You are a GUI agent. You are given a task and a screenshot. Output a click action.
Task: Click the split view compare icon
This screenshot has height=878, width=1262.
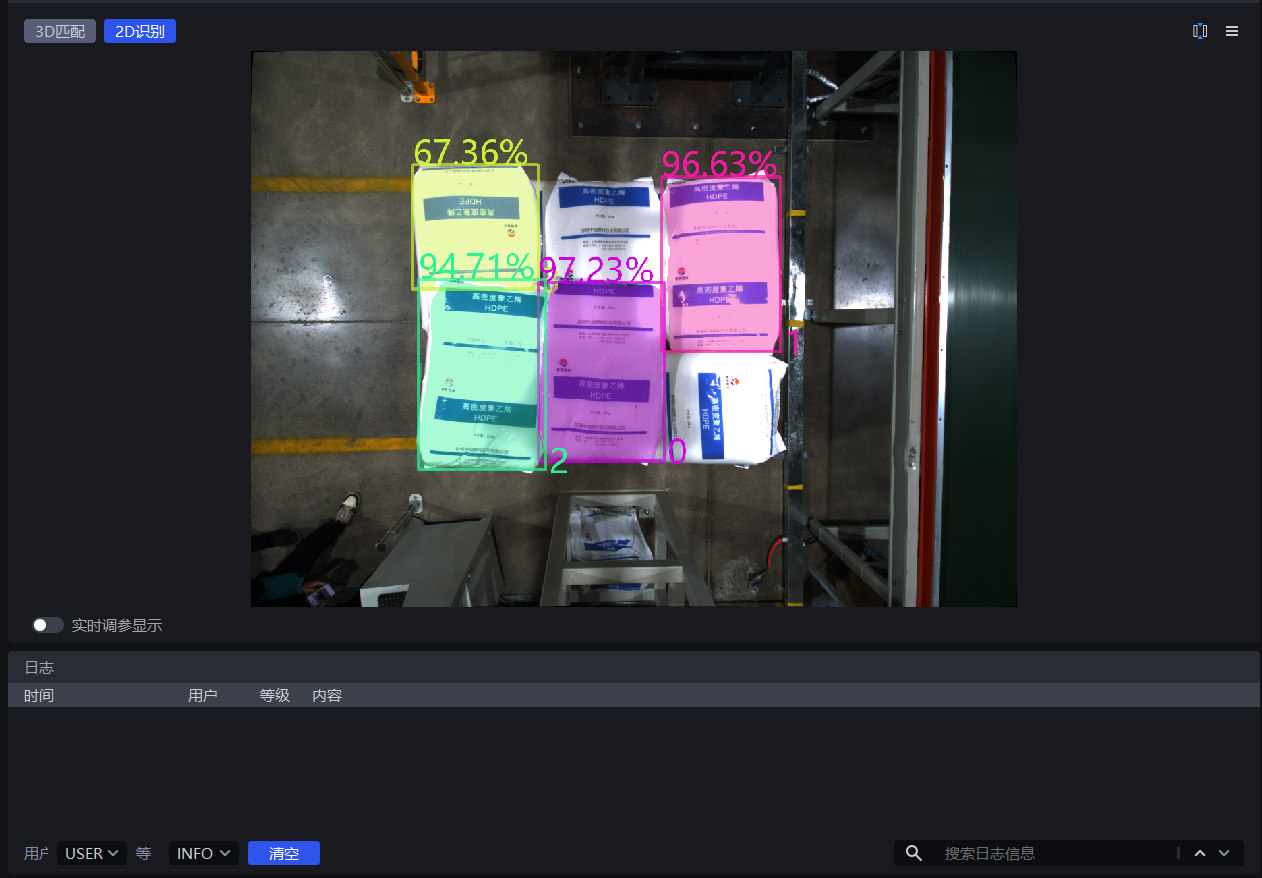[x=1200, y=31]
